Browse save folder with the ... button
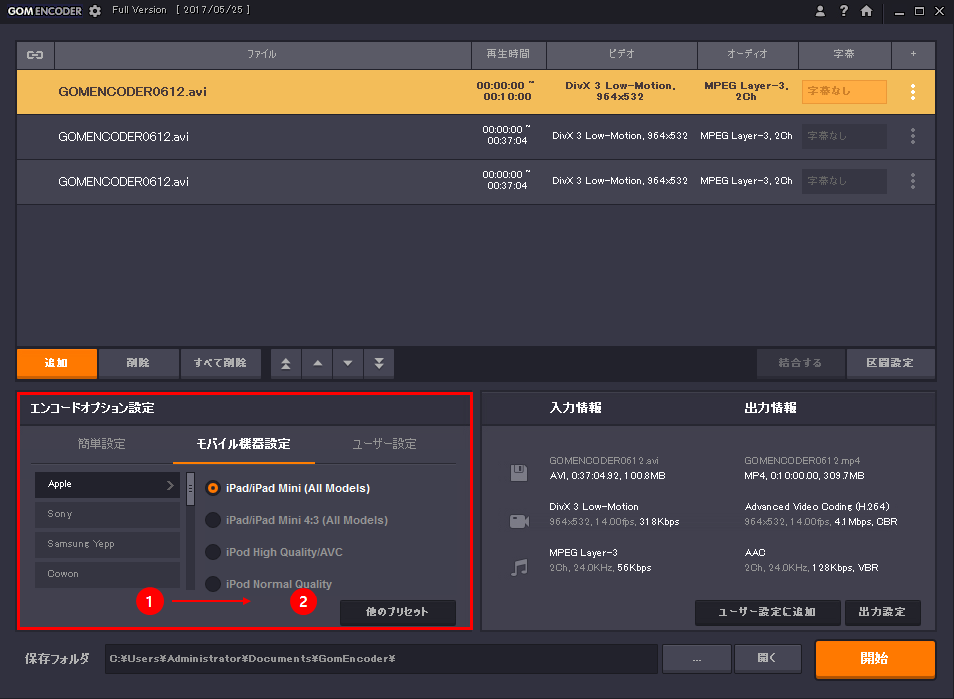Image resolution: width=954 pixels, height=699 pixels. coord(697,659)
